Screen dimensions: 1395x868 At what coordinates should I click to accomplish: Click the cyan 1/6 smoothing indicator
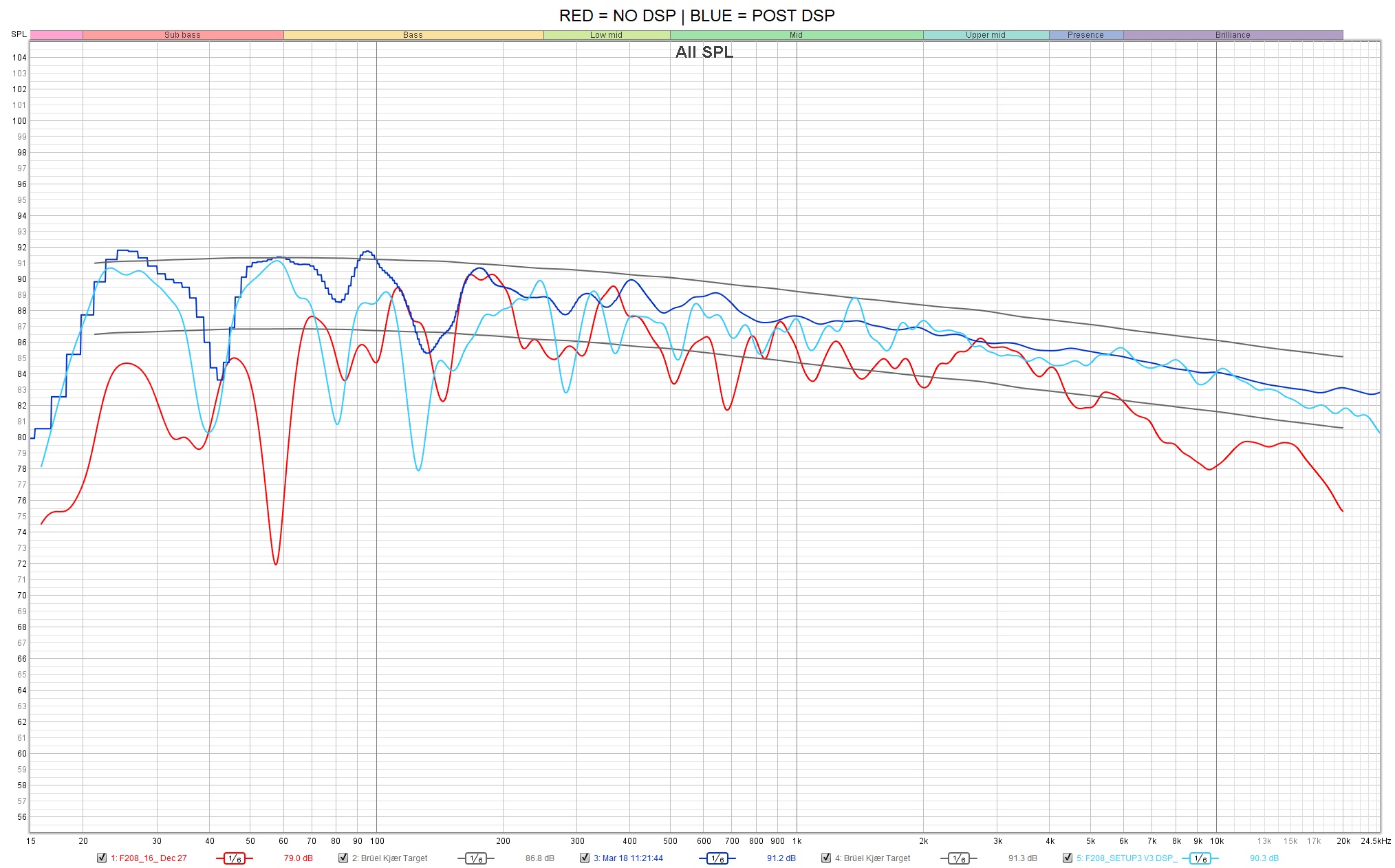(x=1200, y=858)
